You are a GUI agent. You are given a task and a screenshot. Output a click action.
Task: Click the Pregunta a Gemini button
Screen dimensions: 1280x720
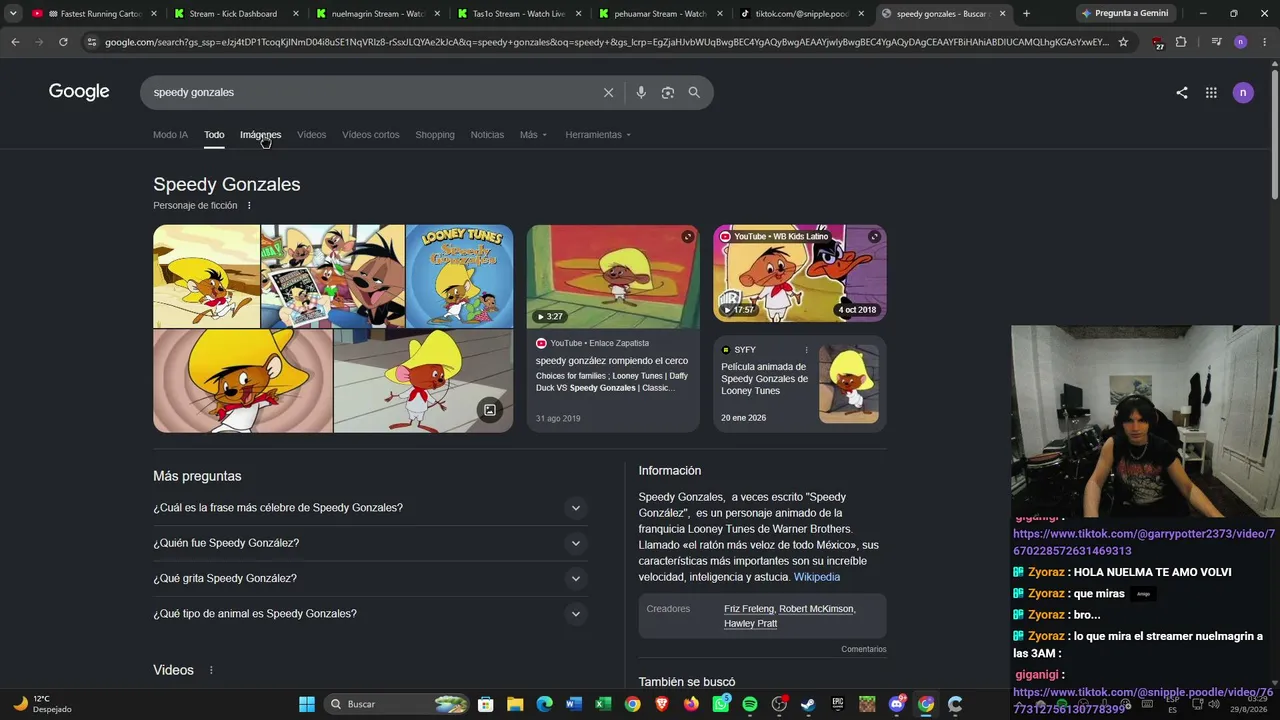[1124, 13]
